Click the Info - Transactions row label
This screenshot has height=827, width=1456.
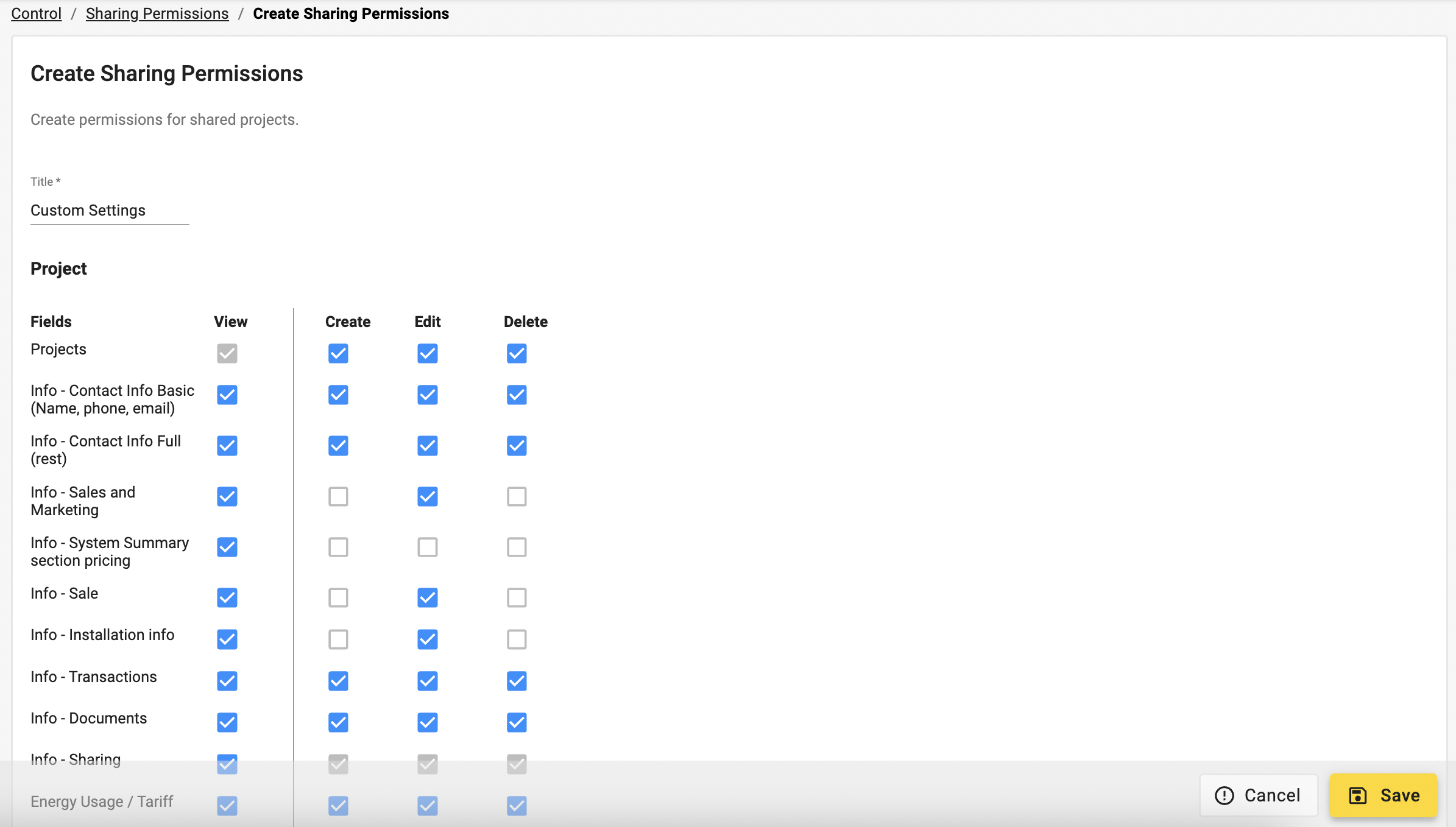pyautogui.click(x=94, y=677)
